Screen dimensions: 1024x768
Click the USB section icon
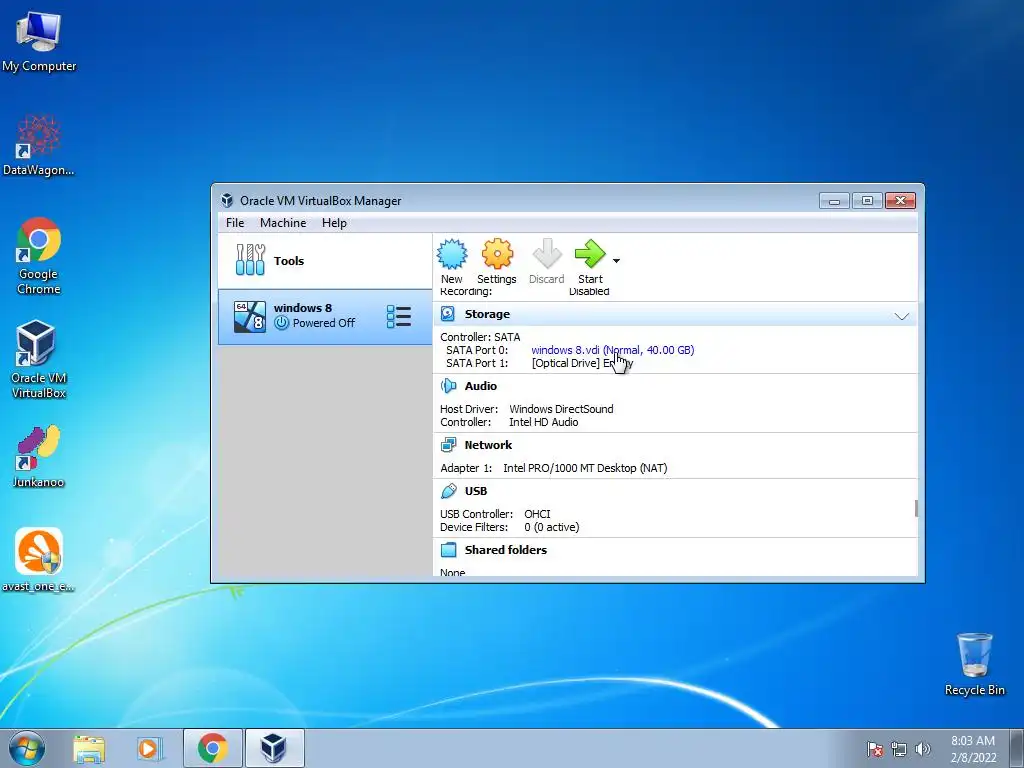[x=448, y=491]
